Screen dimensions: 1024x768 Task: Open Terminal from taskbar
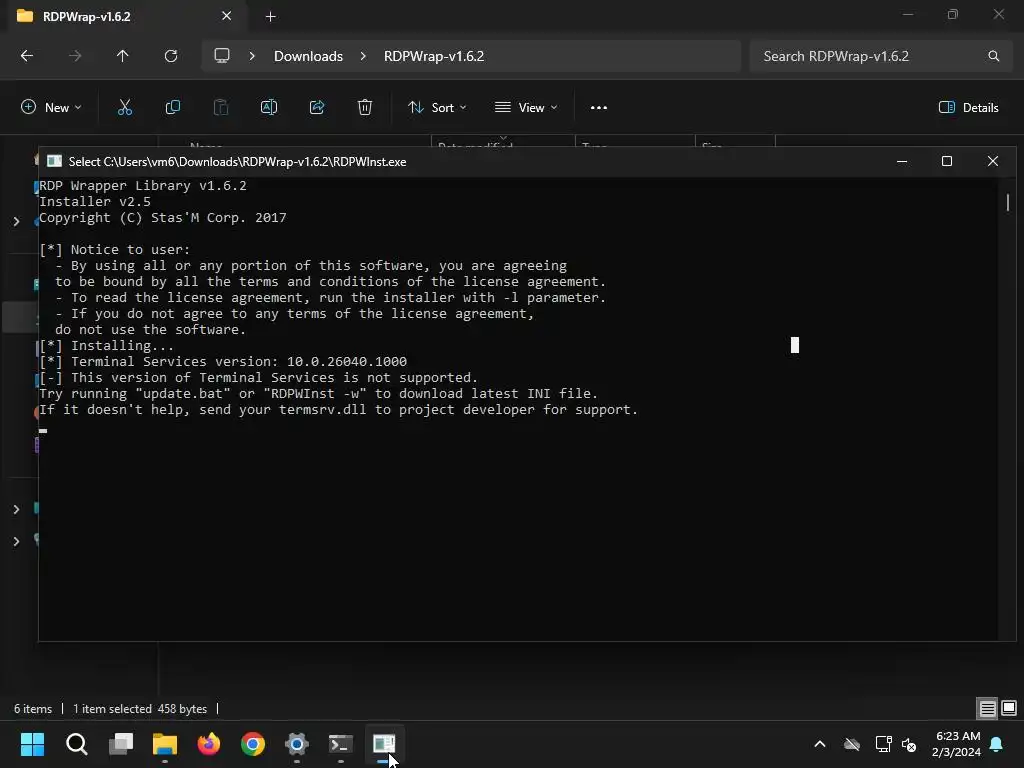pyautogui.click(x=340, y=744)
